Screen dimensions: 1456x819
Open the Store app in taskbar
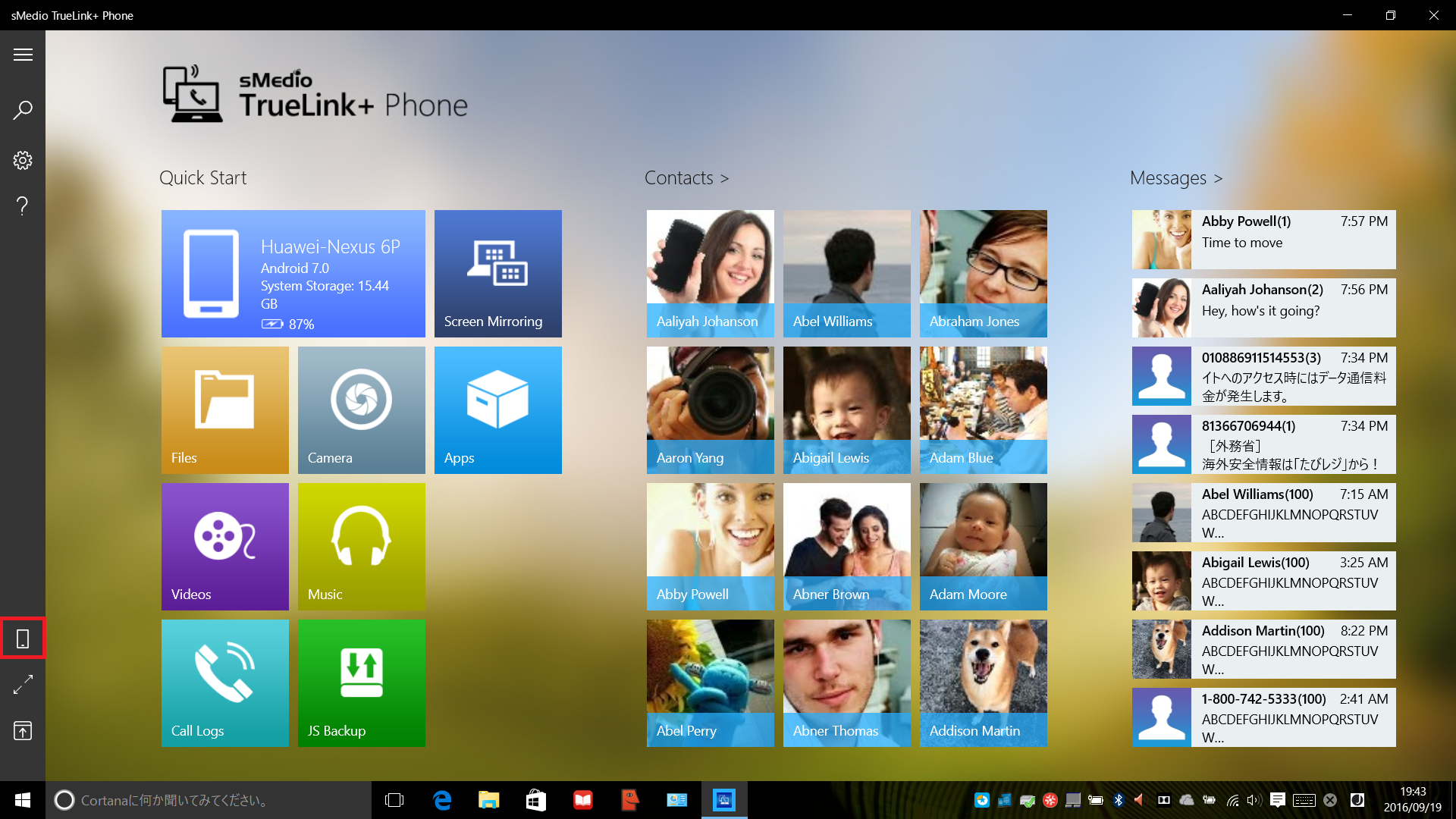tap(536, 800)
